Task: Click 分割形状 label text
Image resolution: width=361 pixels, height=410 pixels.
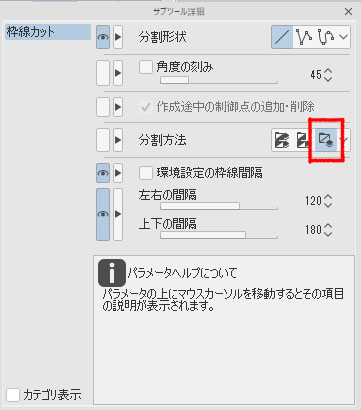Action: (x=162, y=37)
